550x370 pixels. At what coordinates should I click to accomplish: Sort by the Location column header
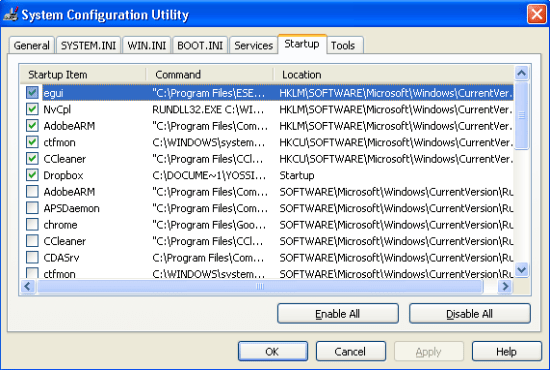tap(393, 75)
